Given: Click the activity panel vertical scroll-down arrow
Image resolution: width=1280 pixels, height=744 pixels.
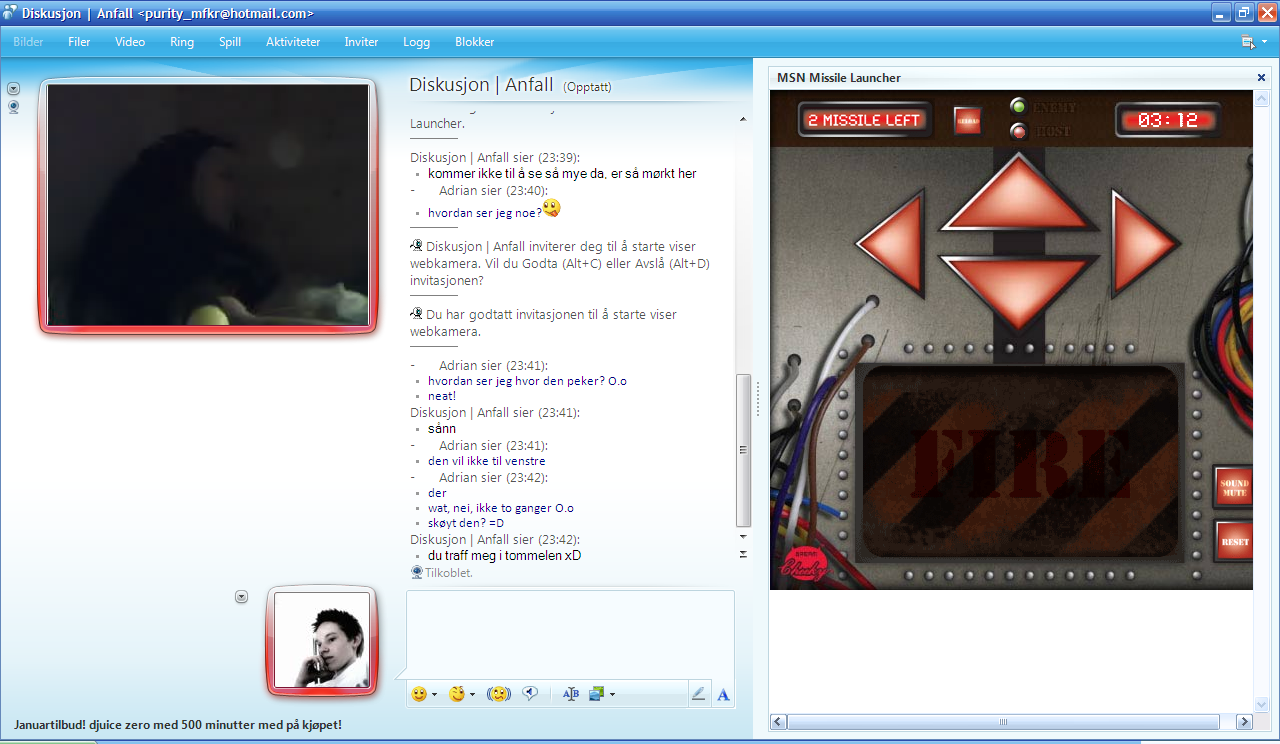Looking at the screenshot, I should (1261, 706).
